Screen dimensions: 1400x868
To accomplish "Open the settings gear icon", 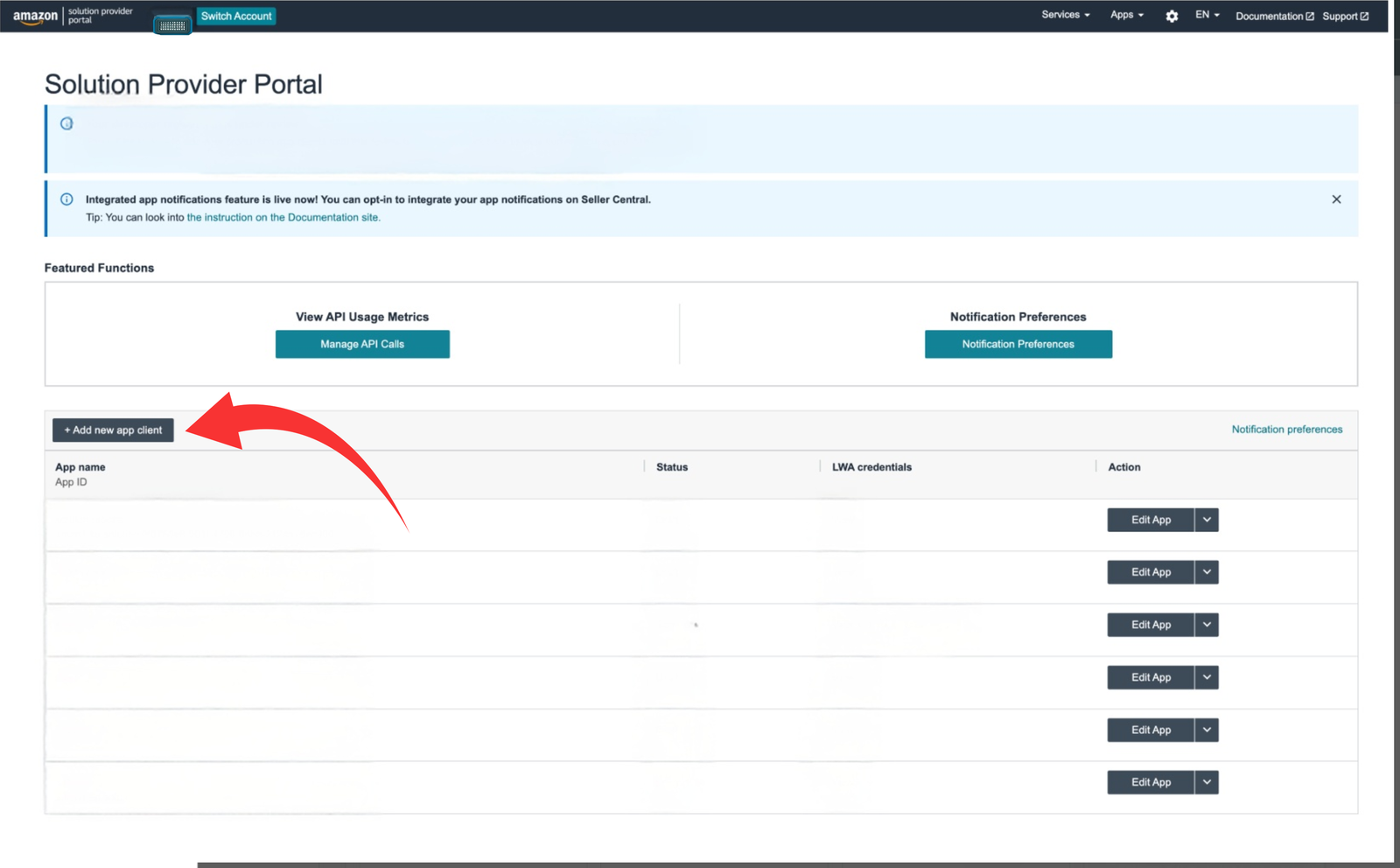I will [1172, 16].
